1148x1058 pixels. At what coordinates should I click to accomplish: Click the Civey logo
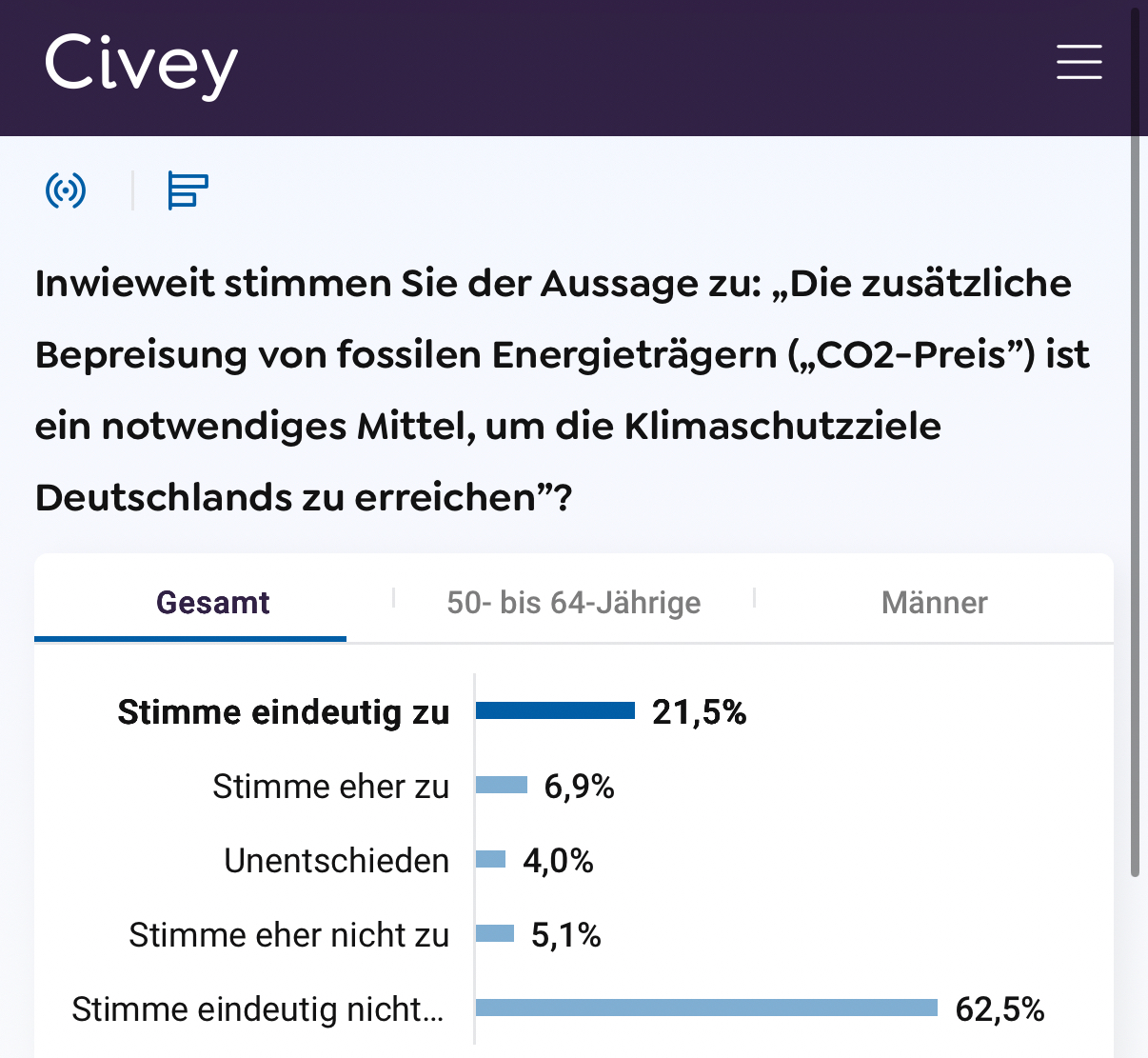(141, 64)
